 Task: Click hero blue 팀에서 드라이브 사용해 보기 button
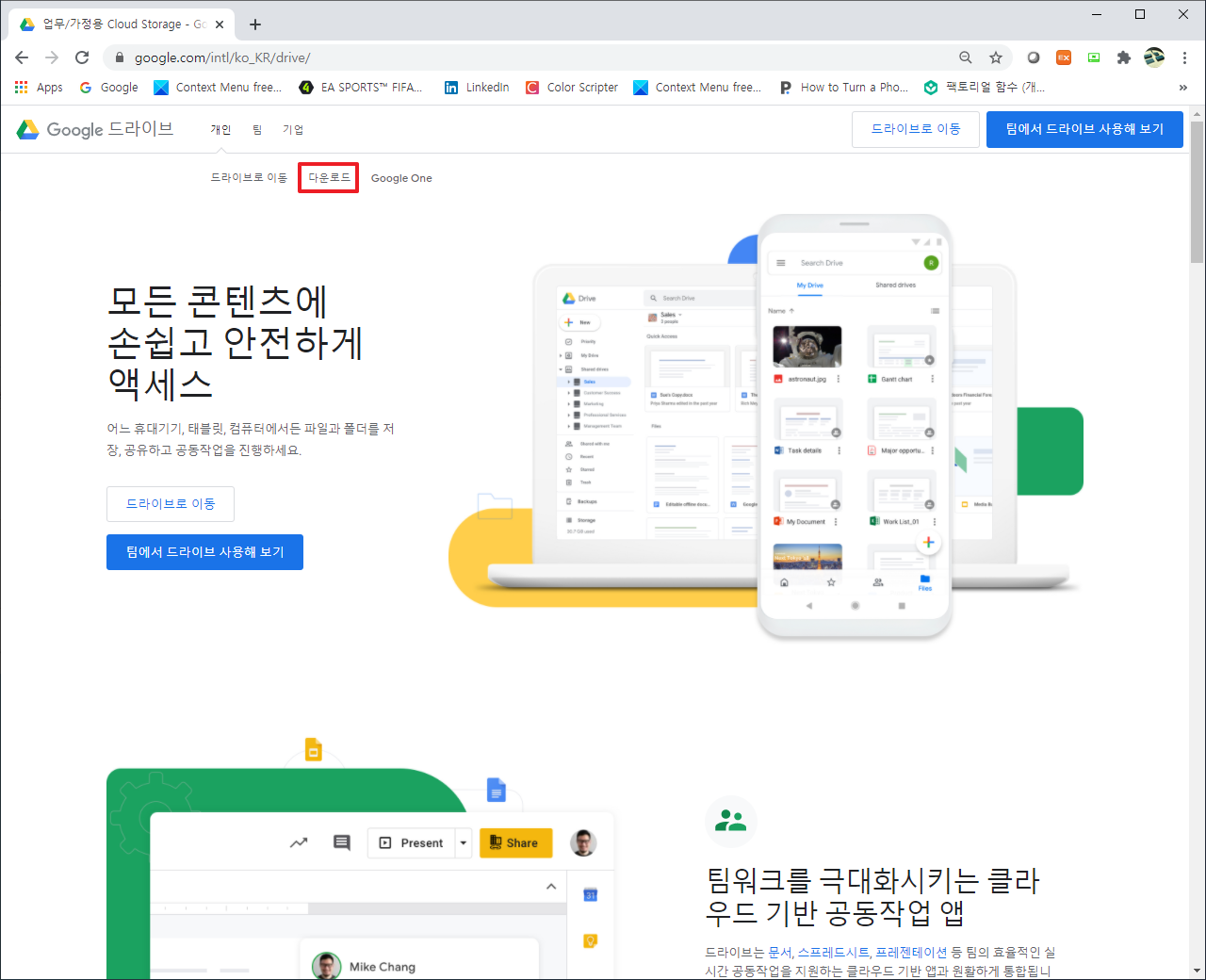[204, 551]
